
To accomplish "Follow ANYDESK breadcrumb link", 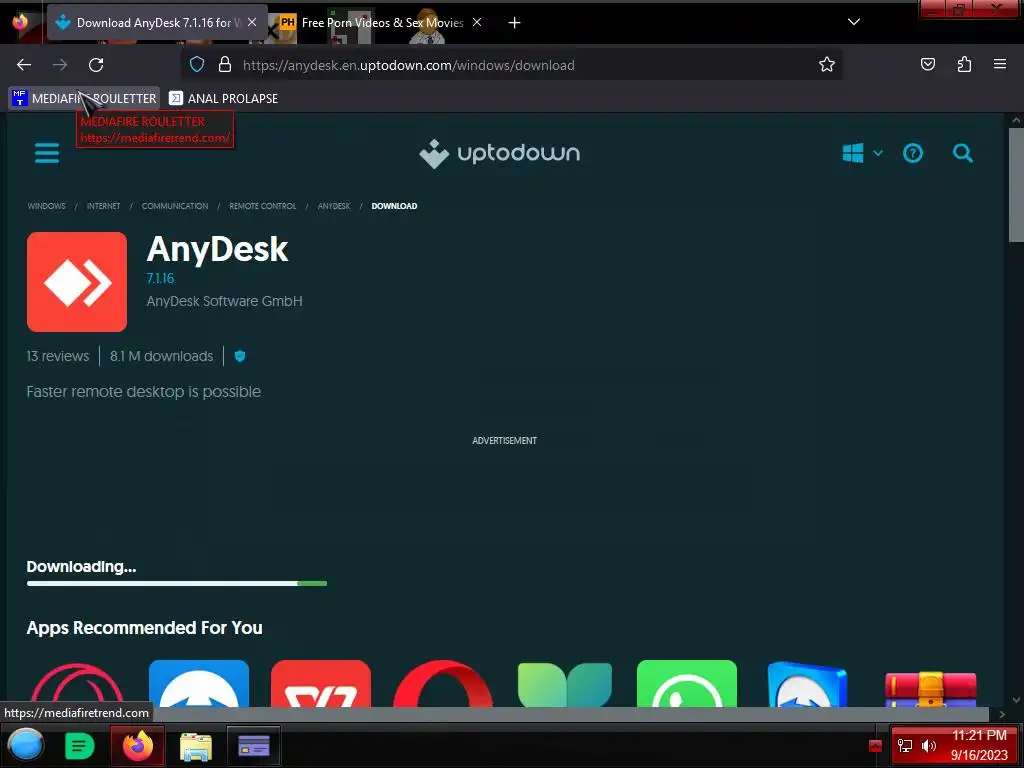I will [x=334, y=206].
